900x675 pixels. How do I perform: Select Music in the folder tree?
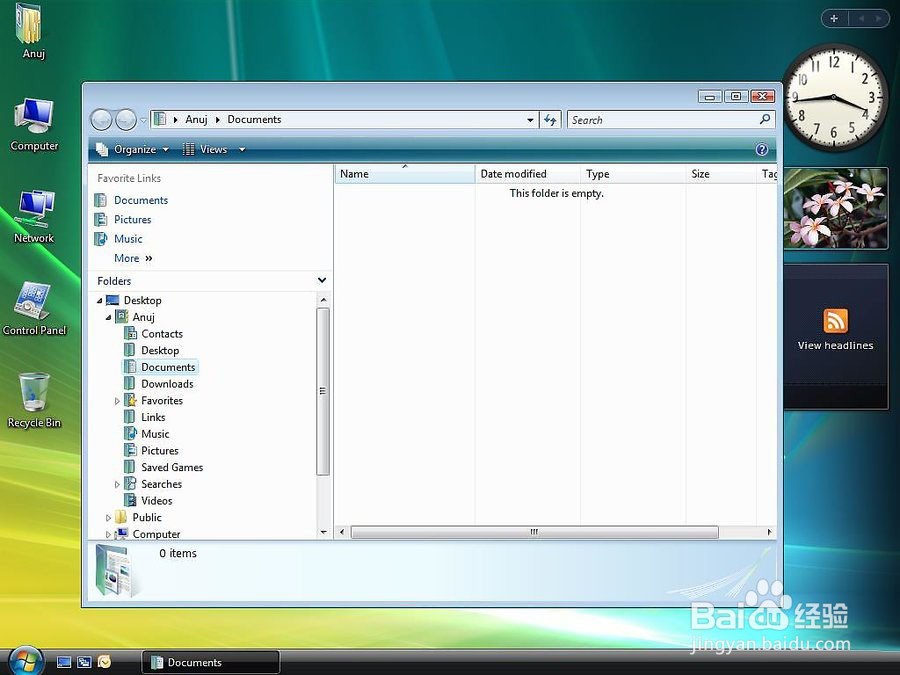pyautogui.click(x=155, y=434)
